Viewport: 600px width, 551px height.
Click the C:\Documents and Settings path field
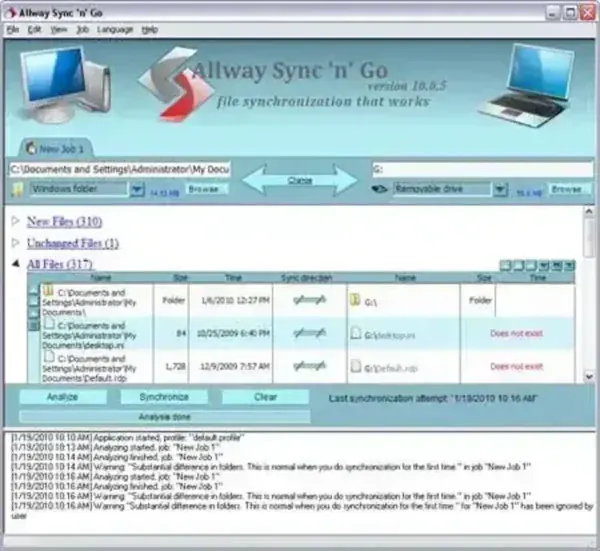120,169
